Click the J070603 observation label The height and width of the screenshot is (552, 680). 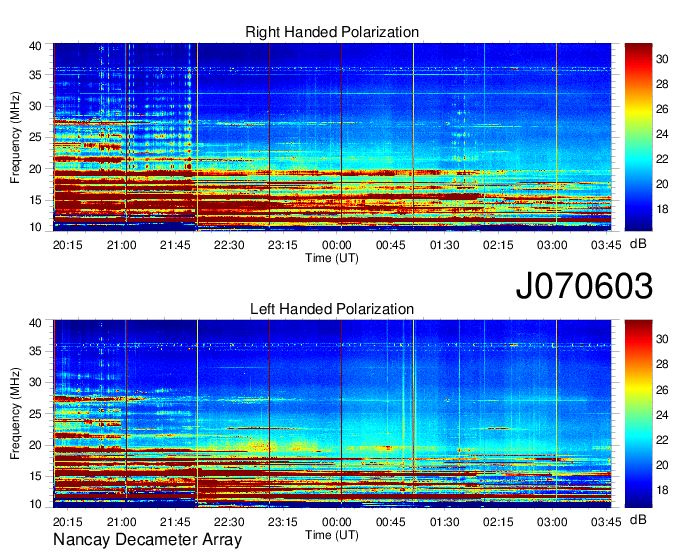[x=584, y=286]
